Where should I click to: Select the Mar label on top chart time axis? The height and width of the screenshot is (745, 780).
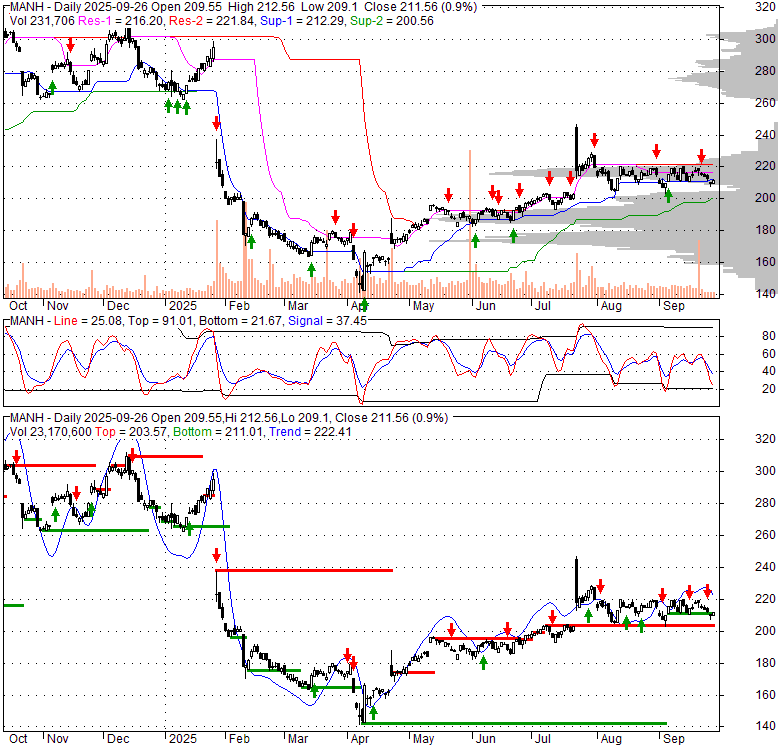click(298, 306)
